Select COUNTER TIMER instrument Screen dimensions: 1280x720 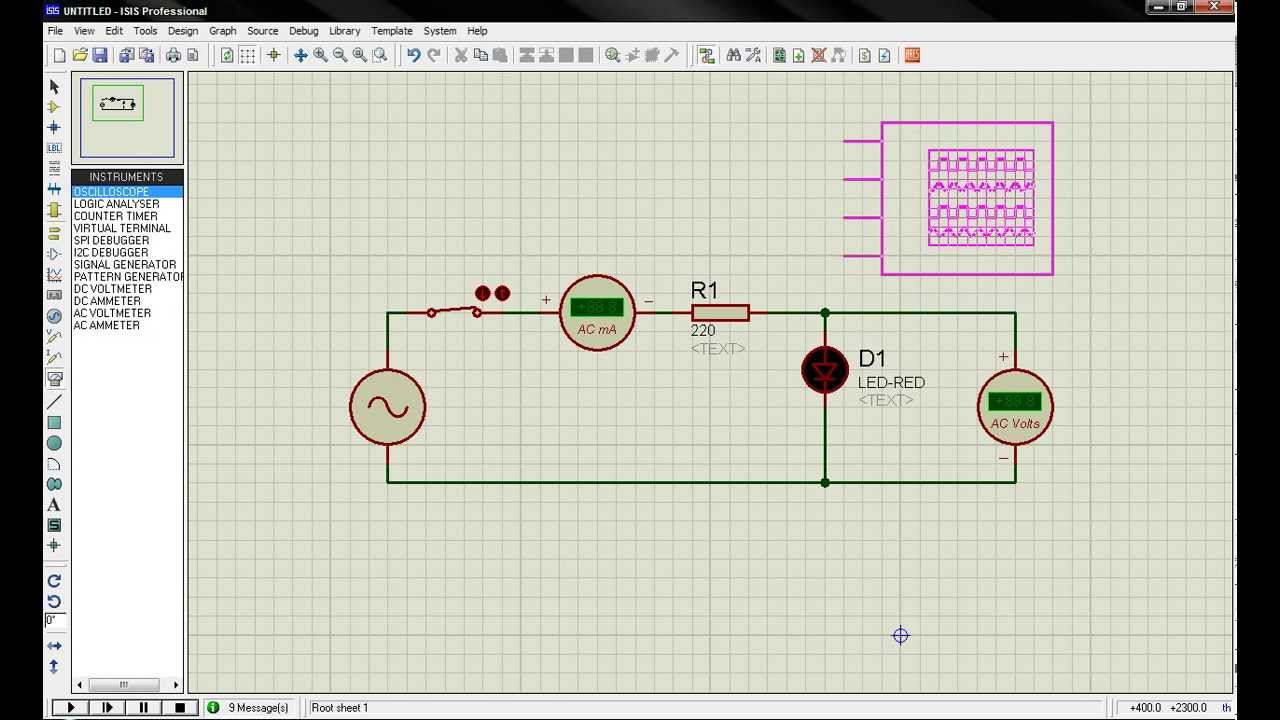(127, 216)
